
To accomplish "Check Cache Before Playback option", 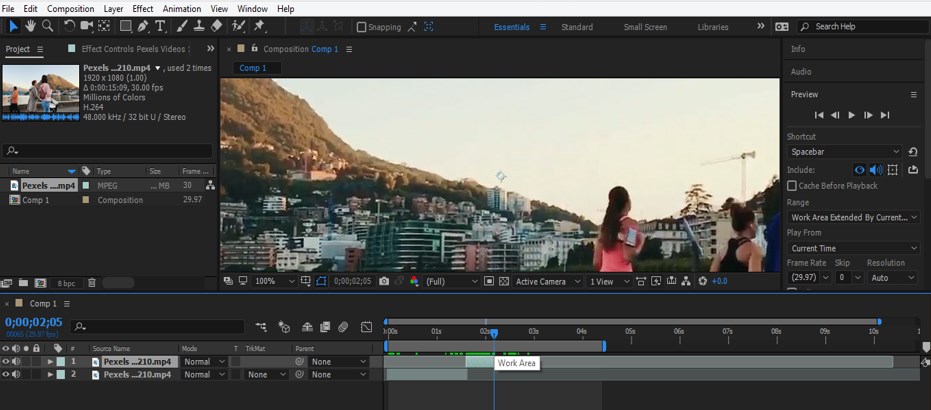I will pos(792,186).
